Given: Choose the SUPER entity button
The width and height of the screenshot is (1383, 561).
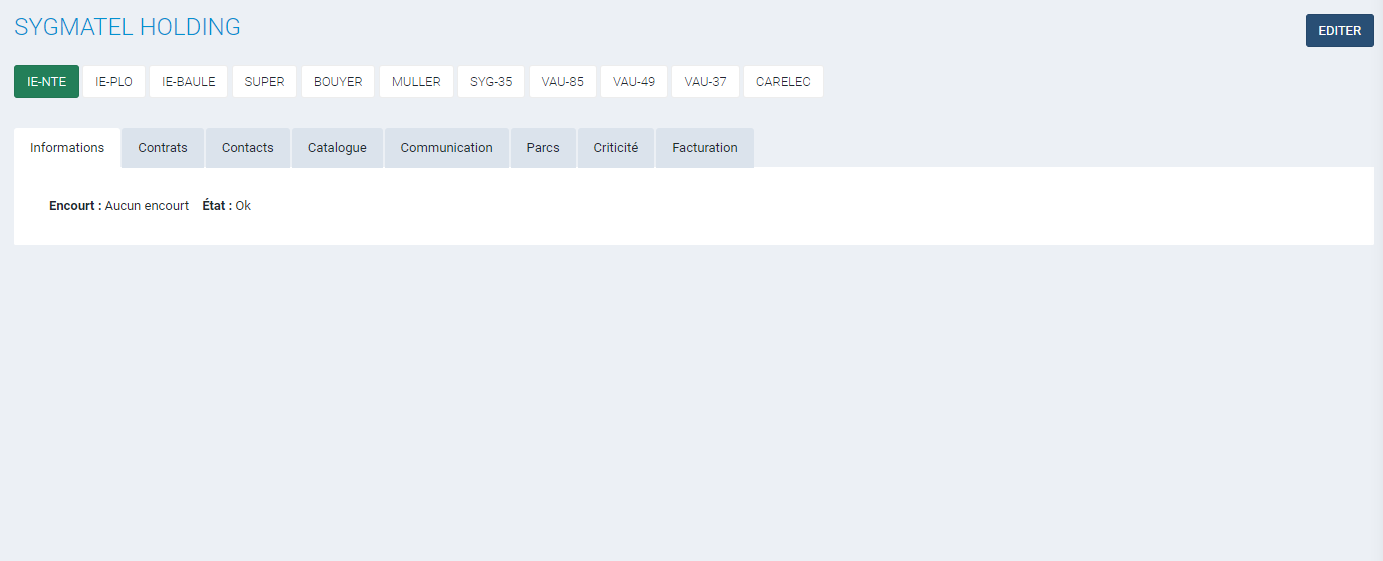Looking at the screenshot, I should 265,82.
